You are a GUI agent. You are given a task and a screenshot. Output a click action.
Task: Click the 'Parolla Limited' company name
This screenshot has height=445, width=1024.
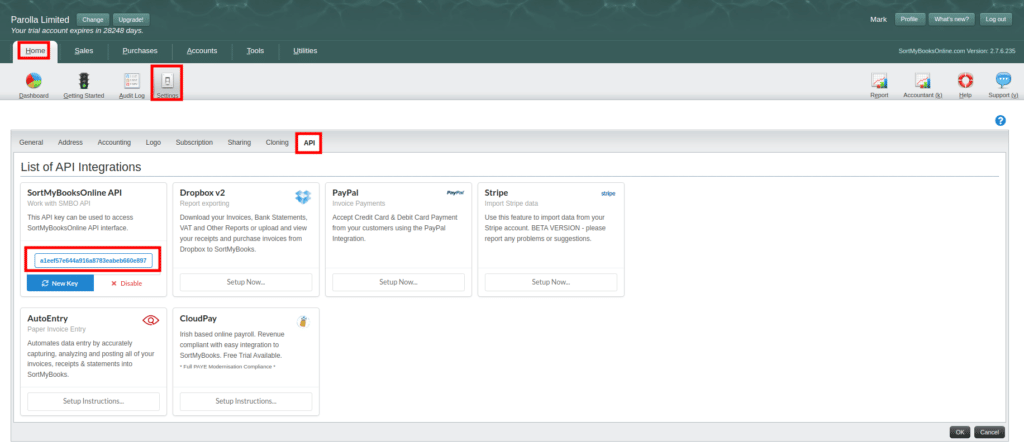(x=40, y=20)
